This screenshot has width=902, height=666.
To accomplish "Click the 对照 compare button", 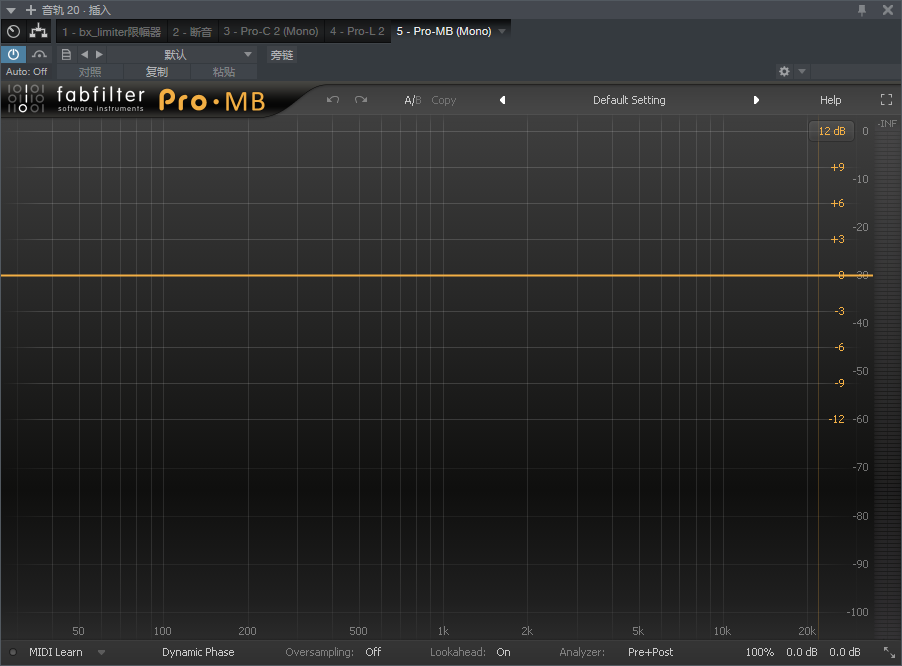I will 90,72.
